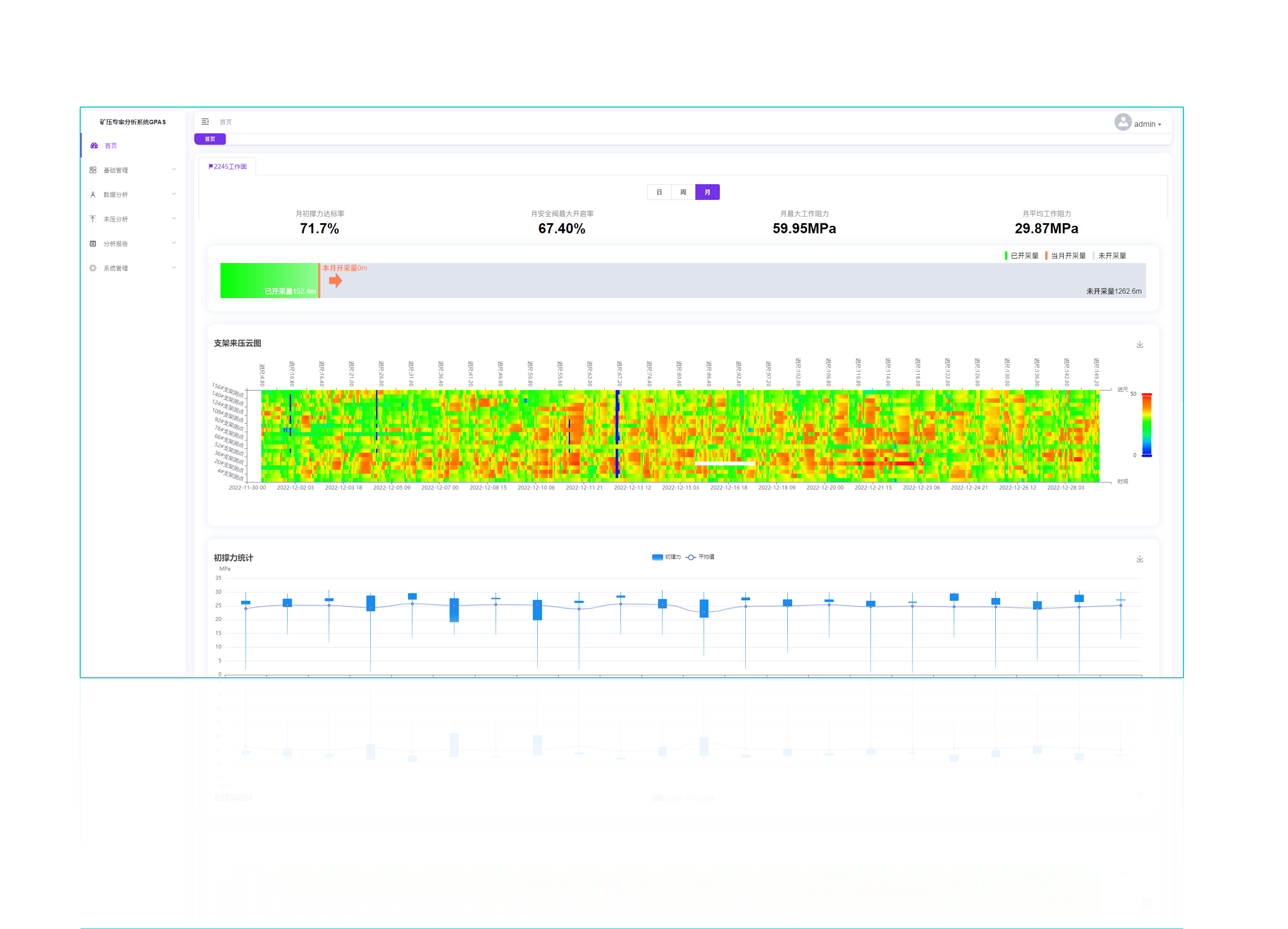1288x929 pixels.
Task: Click the purple 首页 page tag
Action: 210,139
